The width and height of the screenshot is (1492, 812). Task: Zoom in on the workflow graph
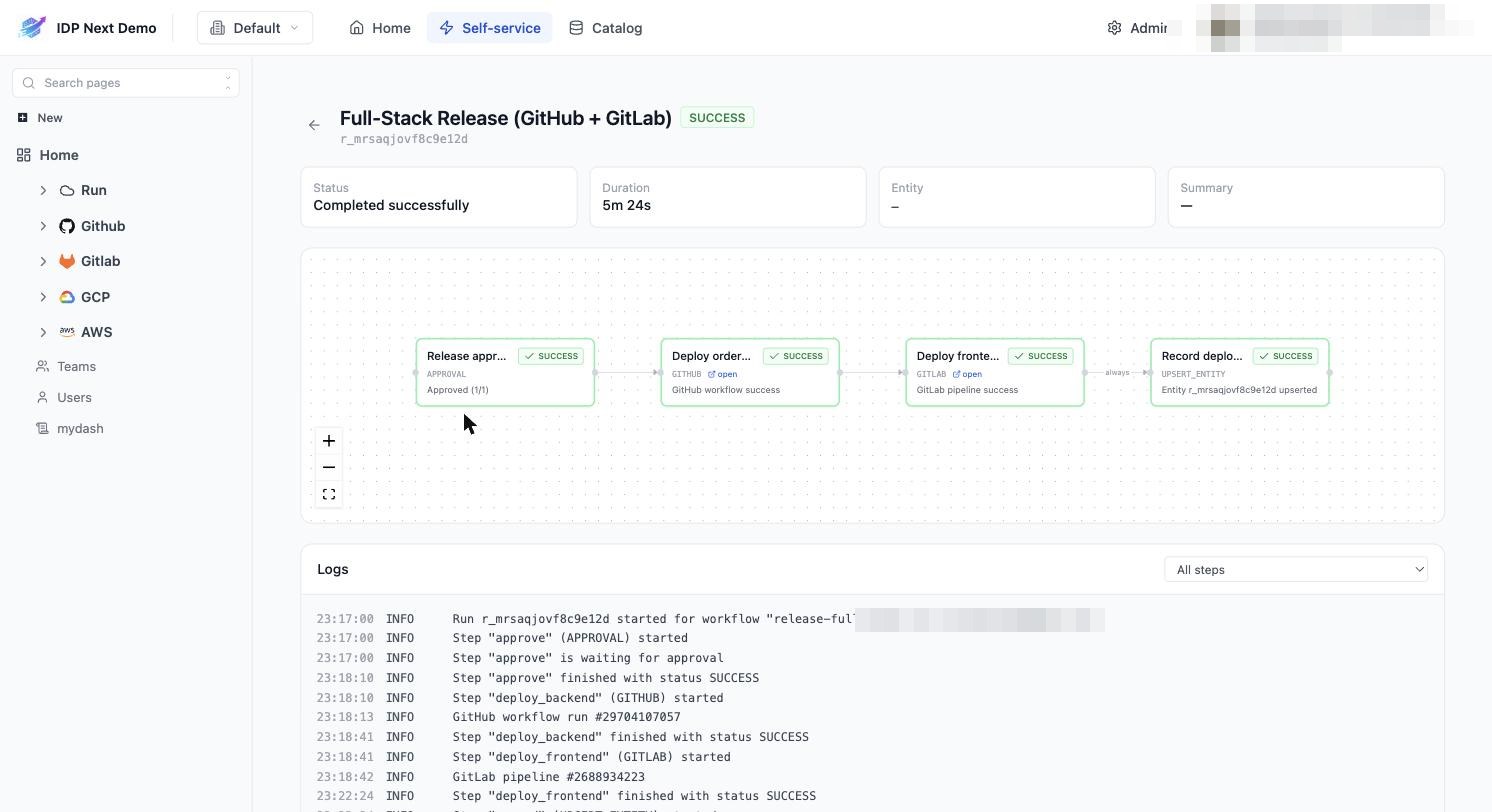(x=329, y=441)
